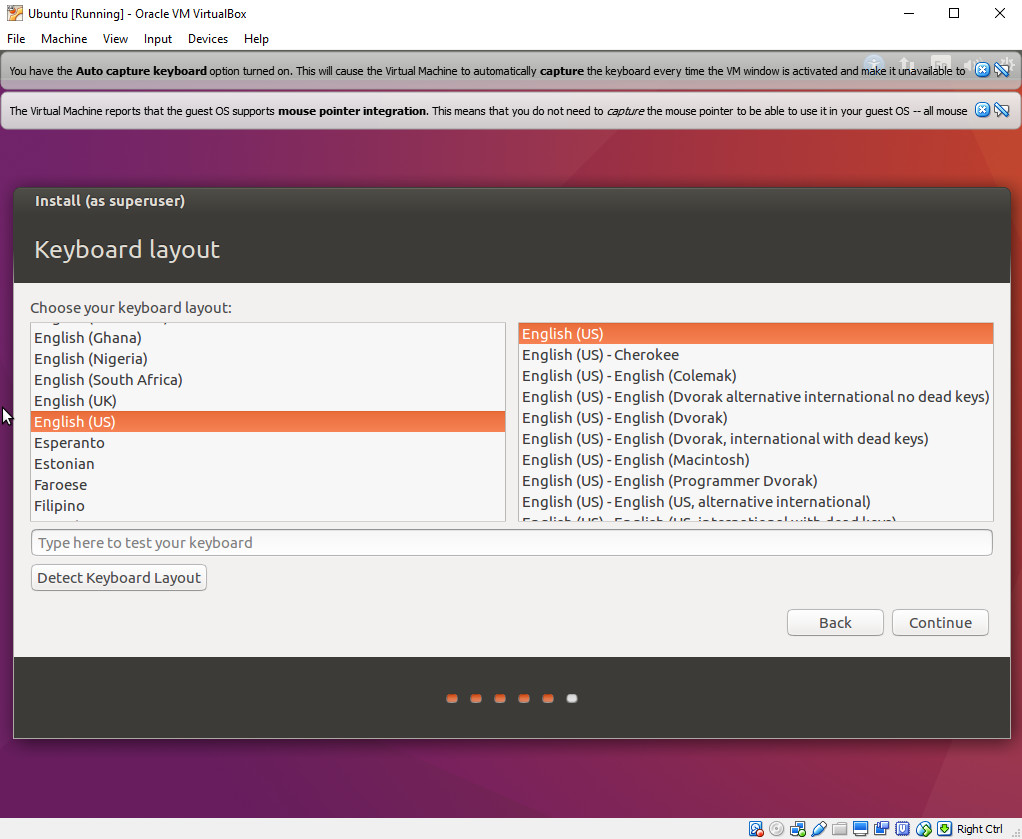Open the Devices menu
The image size is (1022, 839).
(x=208, y=39)
